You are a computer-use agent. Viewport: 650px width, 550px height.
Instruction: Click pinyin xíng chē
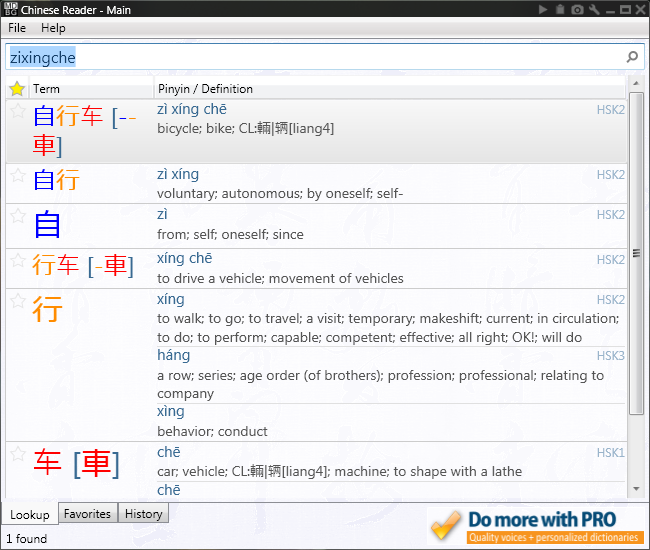(184, 258)
